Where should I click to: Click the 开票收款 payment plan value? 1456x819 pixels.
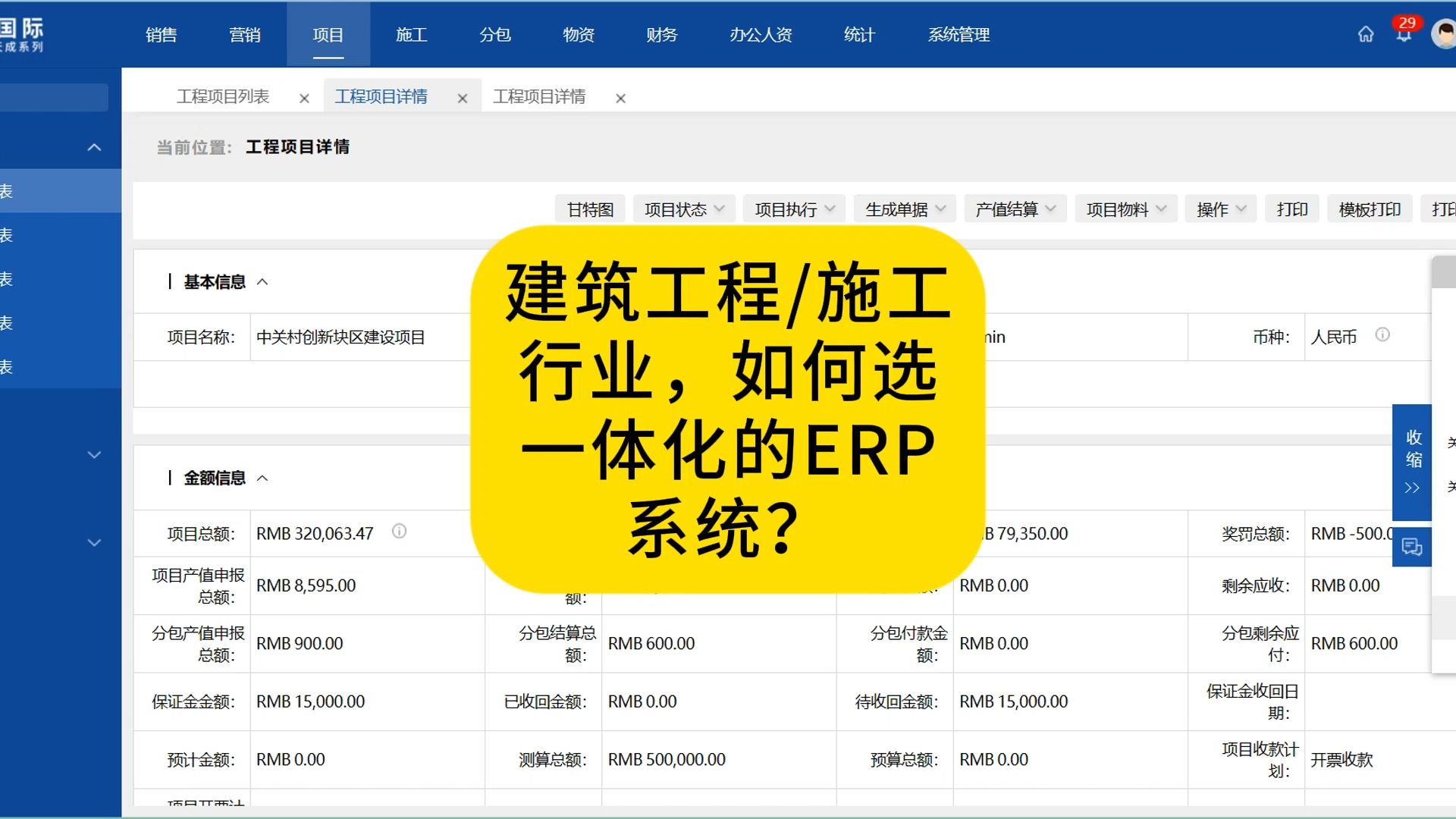coord(1341,760)
